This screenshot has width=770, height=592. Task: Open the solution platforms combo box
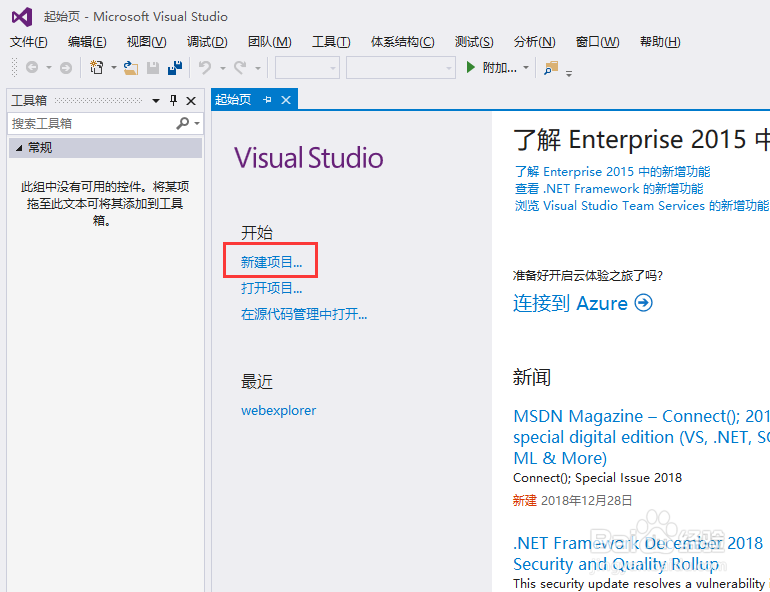coord(401,68)
